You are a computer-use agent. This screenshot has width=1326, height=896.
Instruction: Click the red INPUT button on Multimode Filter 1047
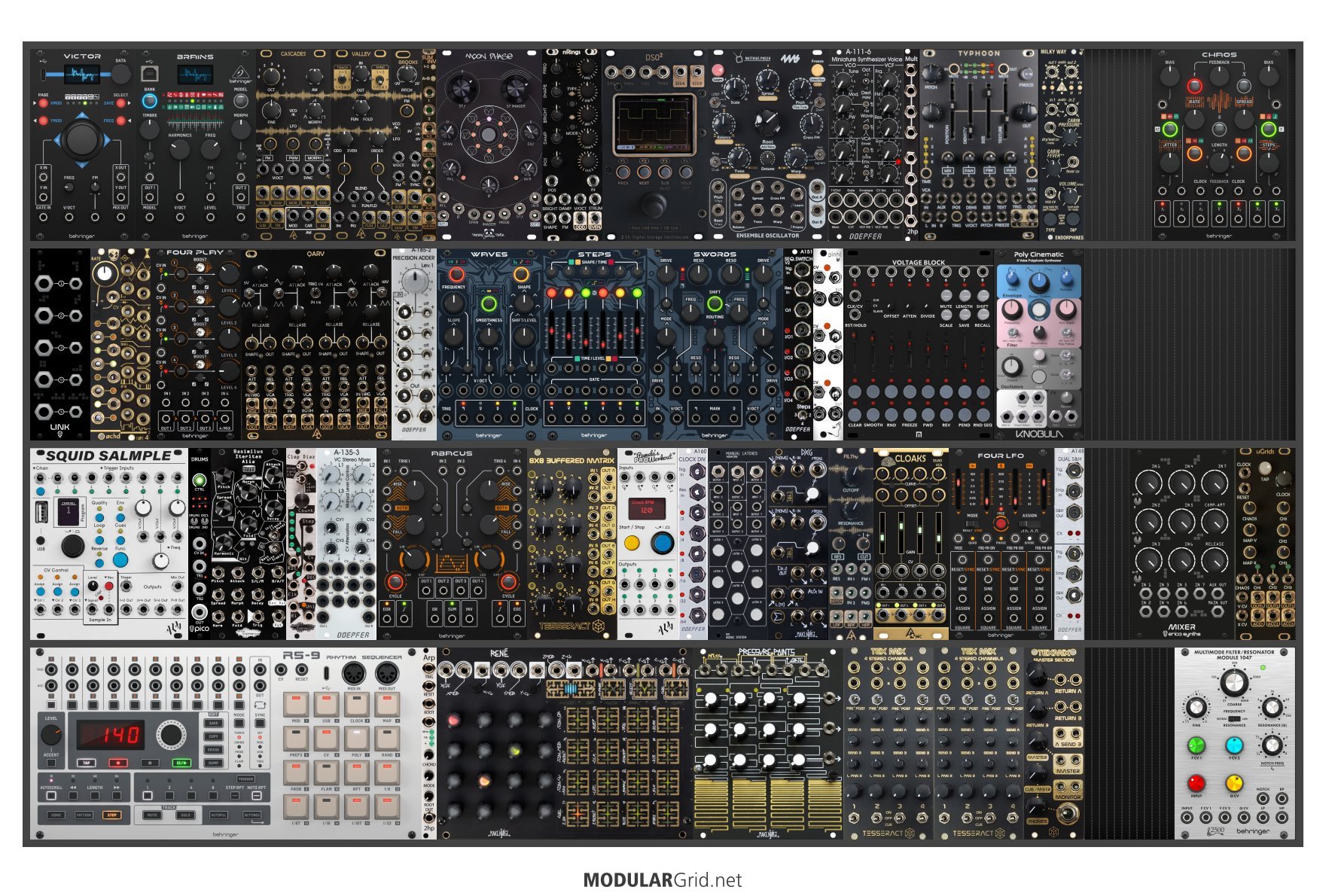pyautogui.click(x=1196, y=783)
